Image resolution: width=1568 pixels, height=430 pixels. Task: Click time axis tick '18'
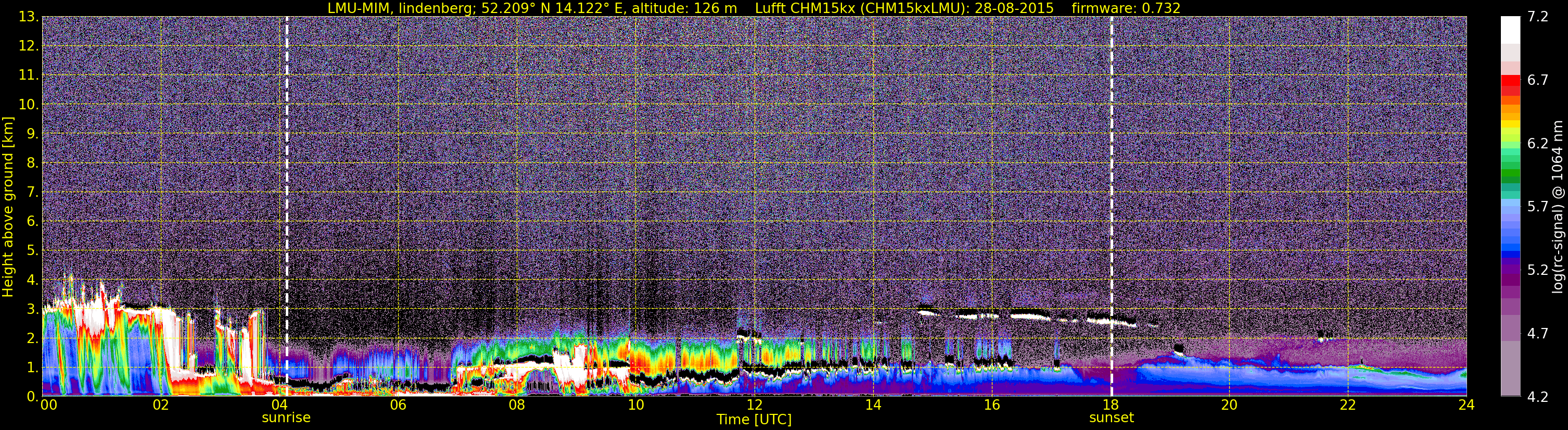1110,405
